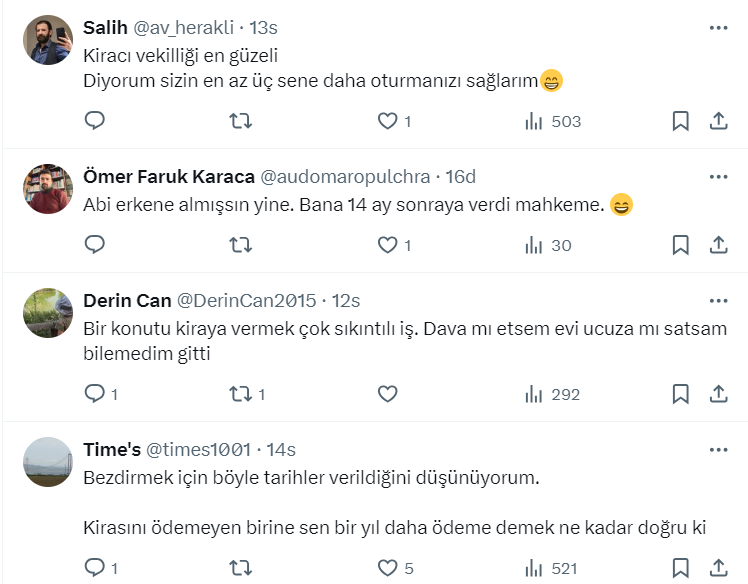
Task: Like Derin Can's tweet
Action: [387, 394]
